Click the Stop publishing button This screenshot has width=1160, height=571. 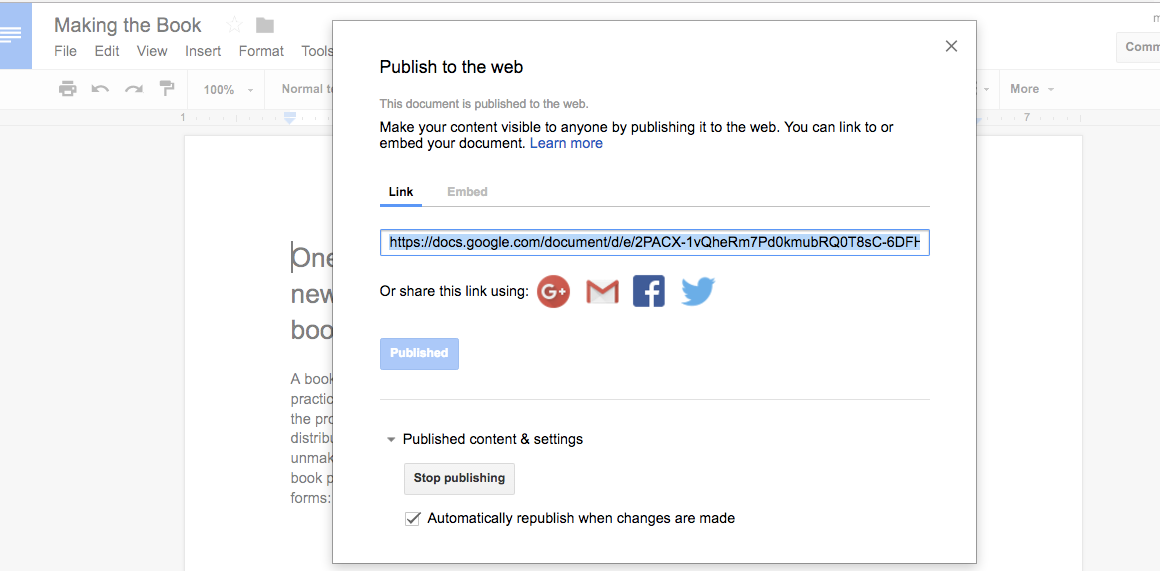pyautogui.click(x=459, y=478)
